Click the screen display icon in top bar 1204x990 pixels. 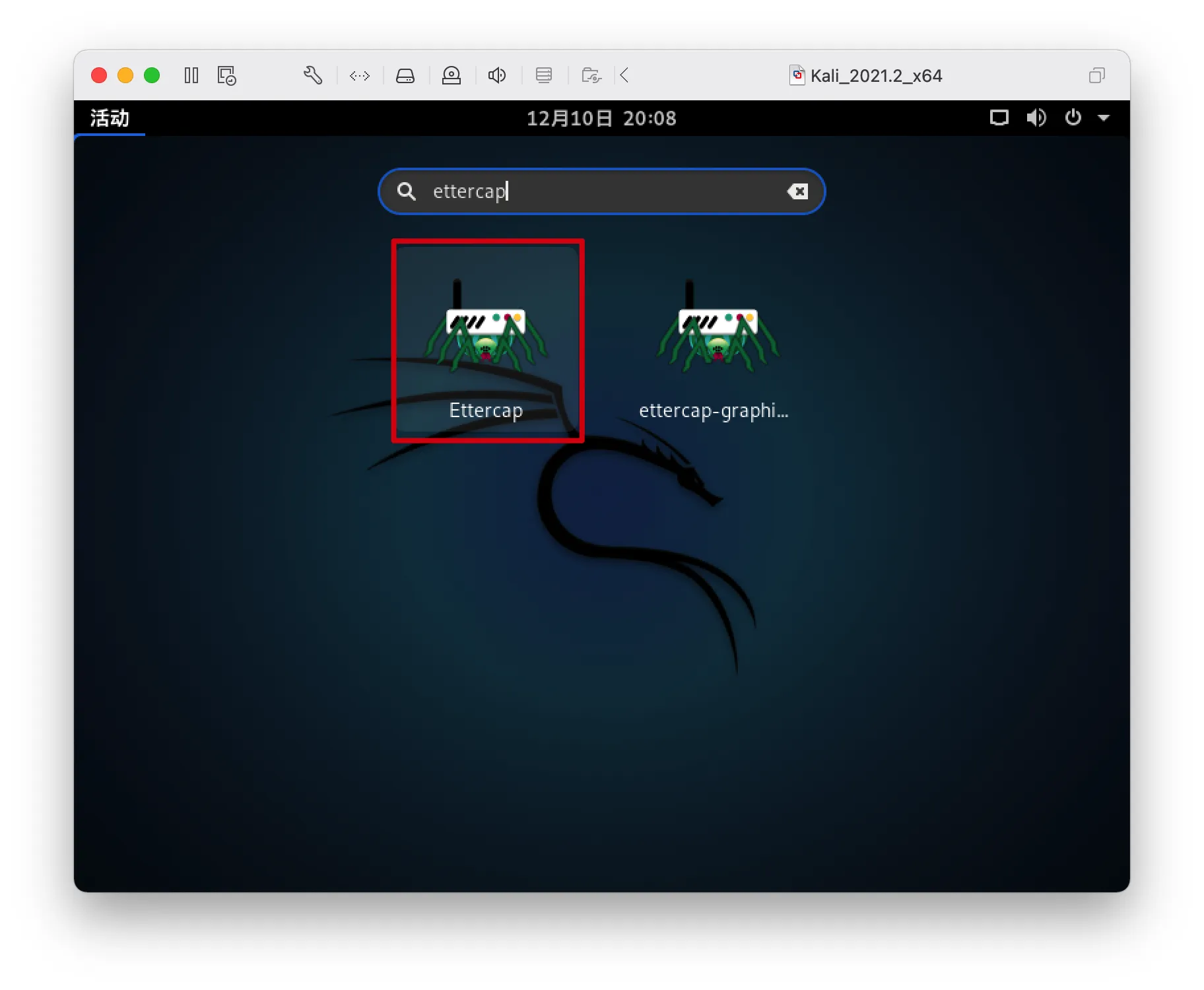pos(999,118)
